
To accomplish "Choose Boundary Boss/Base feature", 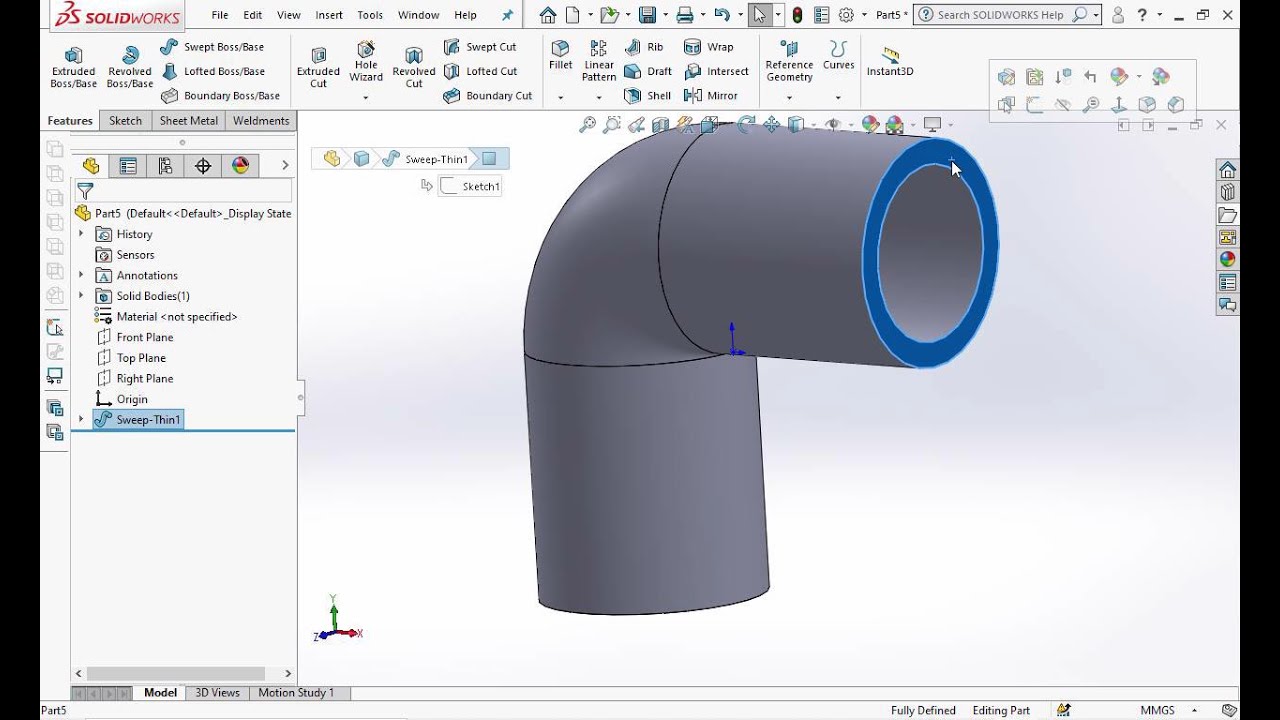I will [220, 96].
